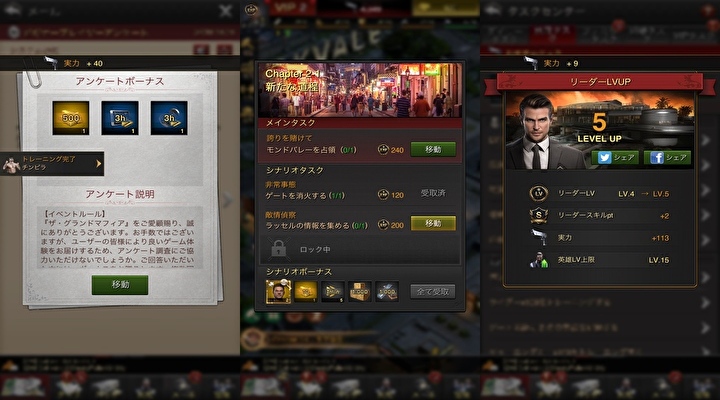Click the リーダーLV badge icon
The width and height of the screenshot is (720, 400).
pyautogui.click(x=539, y=193)
